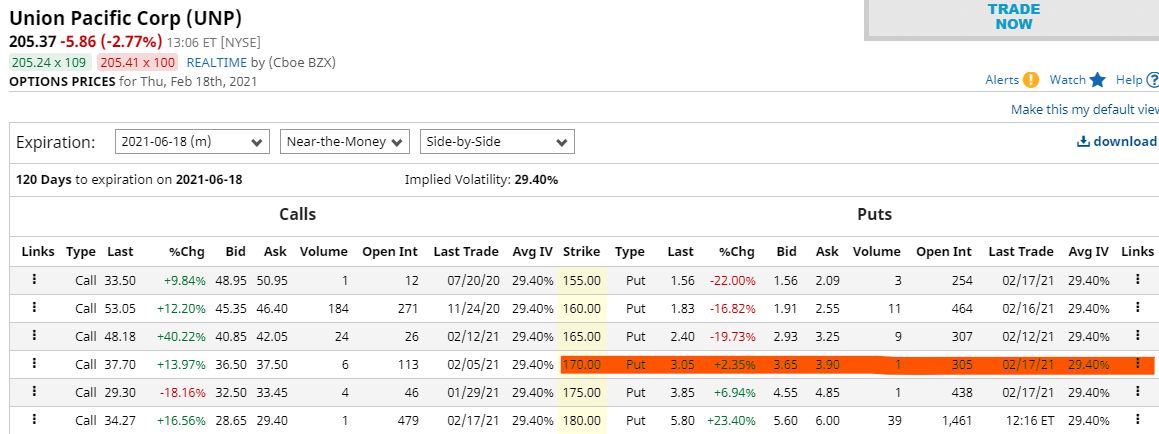Sort calls by Open Int header

pos(390,252)
